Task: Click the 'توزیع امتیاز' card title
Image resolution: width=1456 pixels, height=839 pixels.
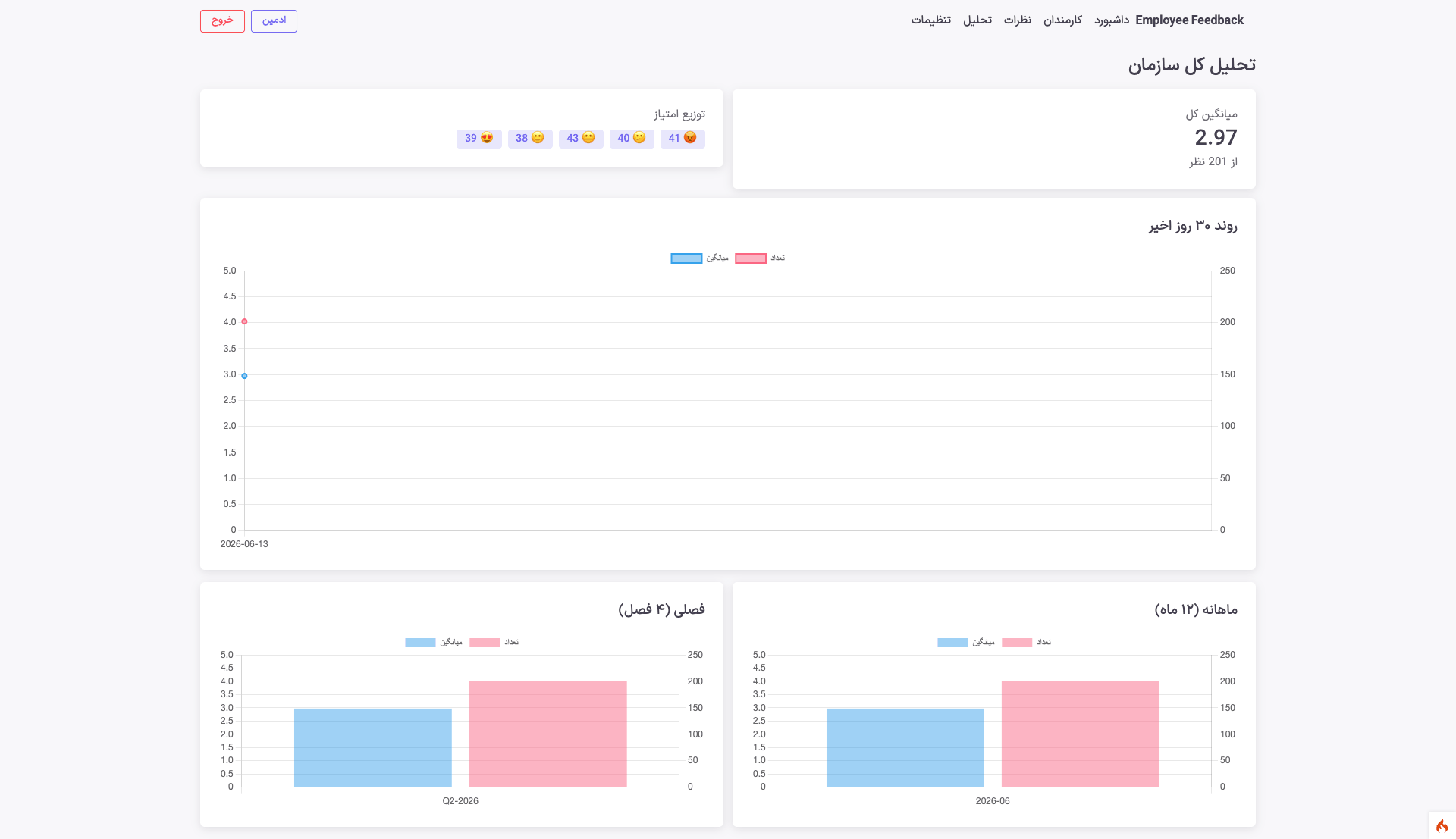Action: [x=679, y=114]
